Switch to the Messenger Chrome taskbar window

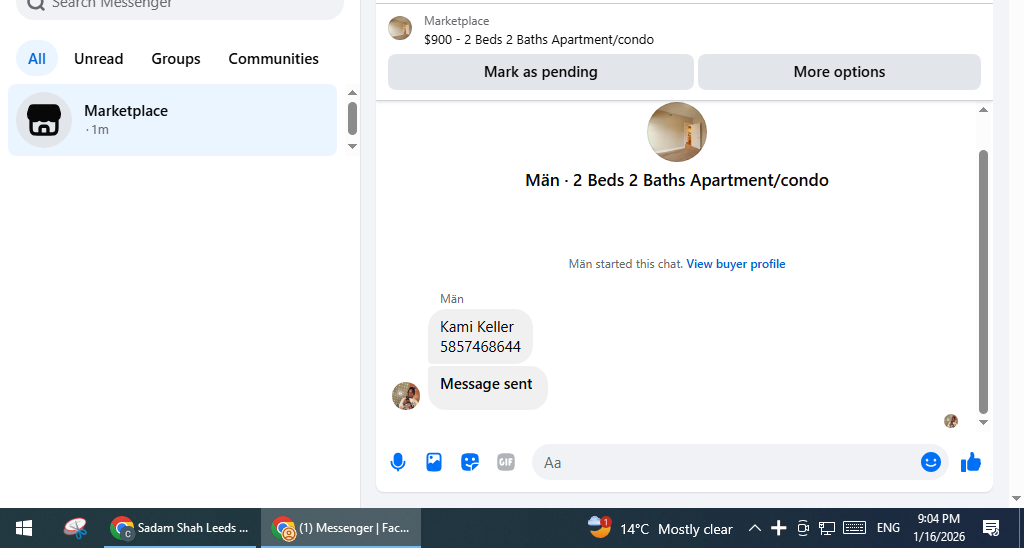click(x=341, y=528)
